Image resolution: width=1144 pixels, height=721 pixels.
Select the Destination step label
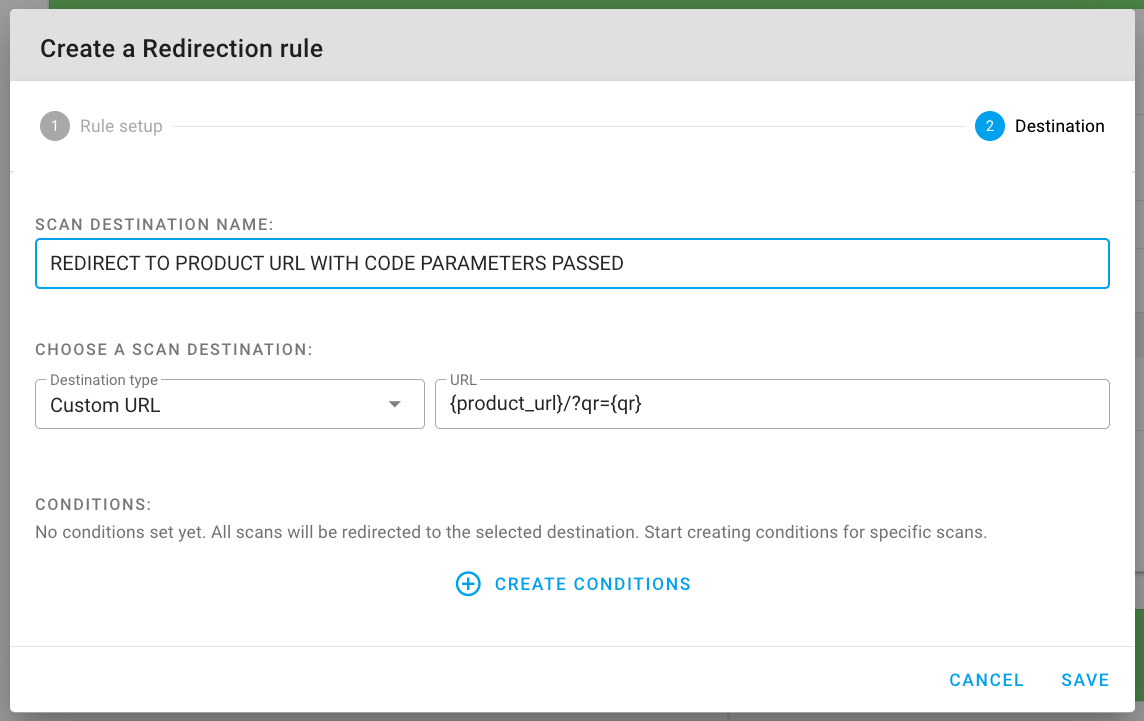[1059, 127]
